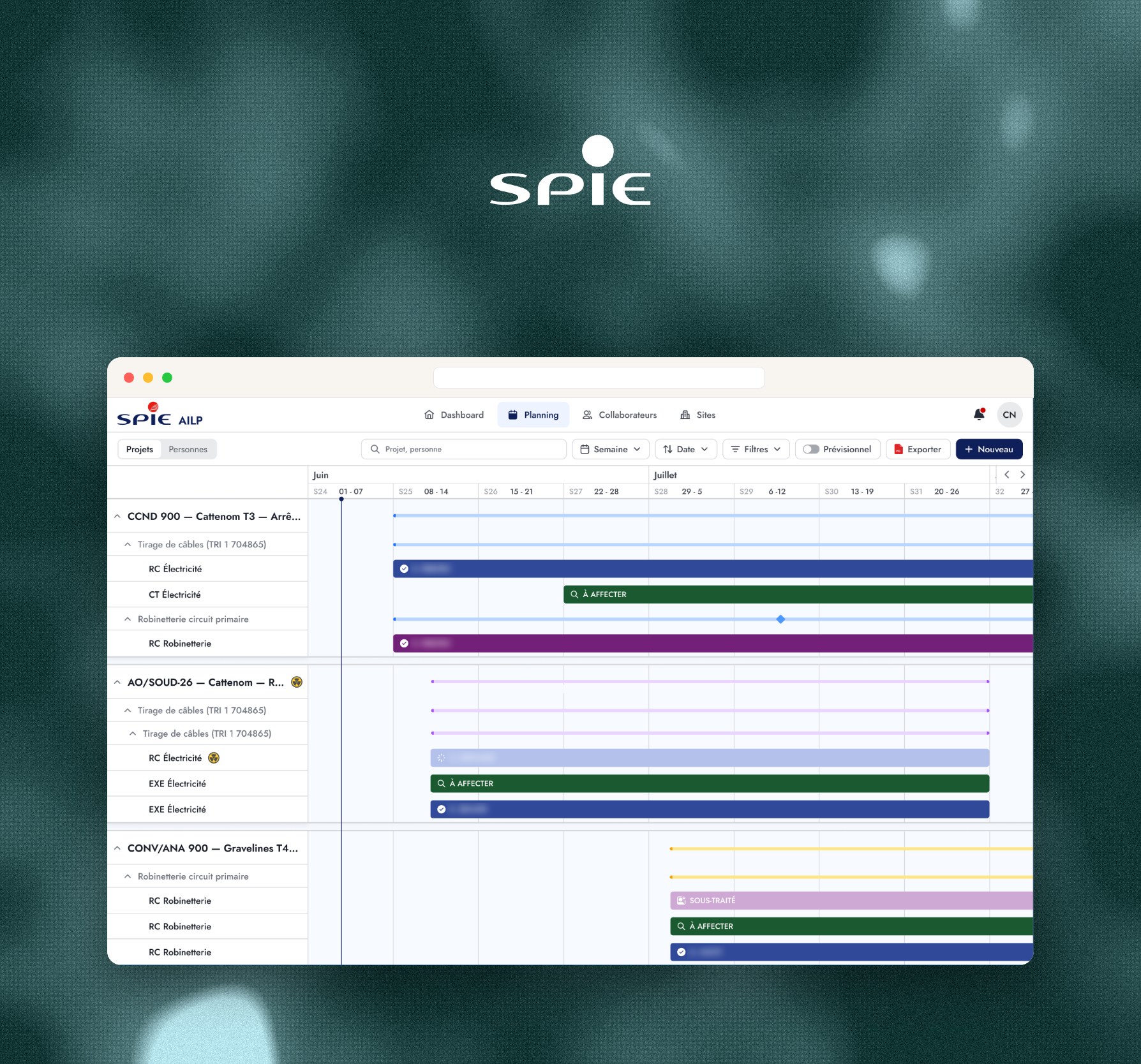
Task: Click the Collaborateurs people icon
Action: (587, 415)
